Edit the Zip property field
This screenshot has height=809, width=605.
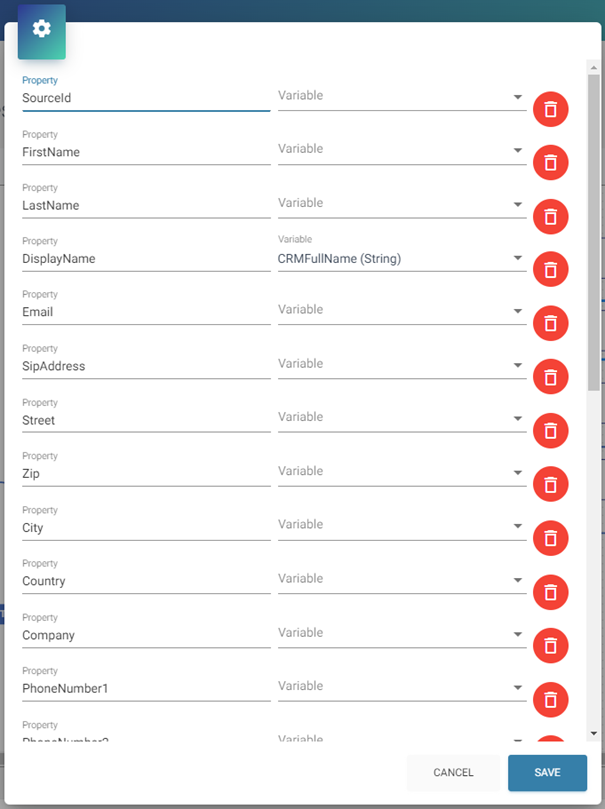pyautogui.click(x=145, y=474)
